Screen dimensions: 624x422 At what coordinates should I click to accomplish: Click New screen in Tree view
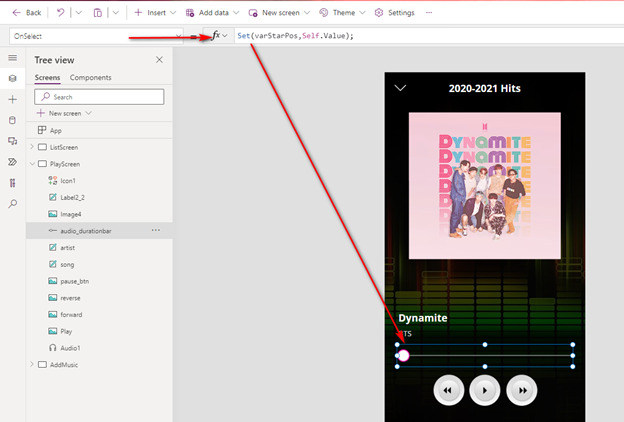pyautogui.click(x=64, y=113)
